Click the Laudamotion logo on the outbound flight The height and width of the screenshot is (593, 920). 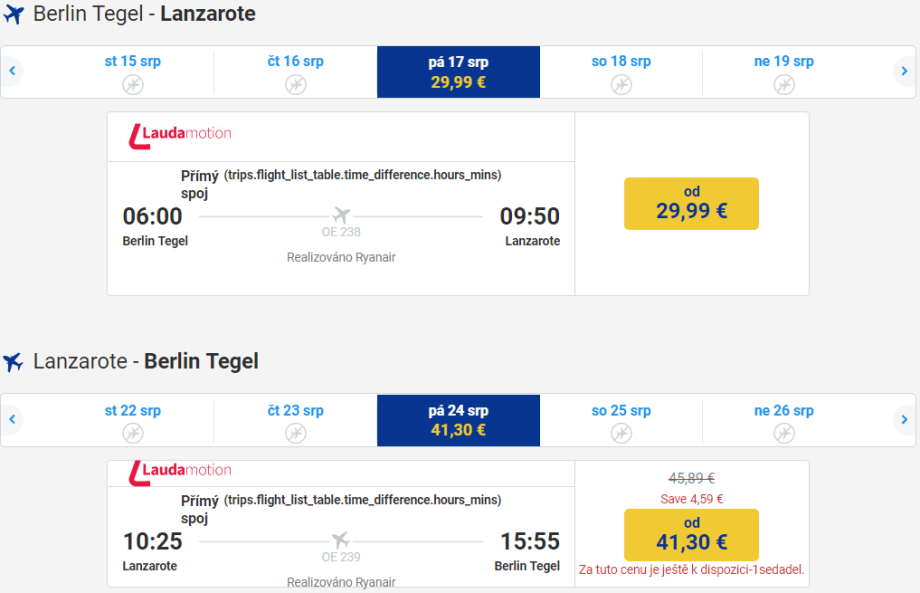(x=181, y=134)
